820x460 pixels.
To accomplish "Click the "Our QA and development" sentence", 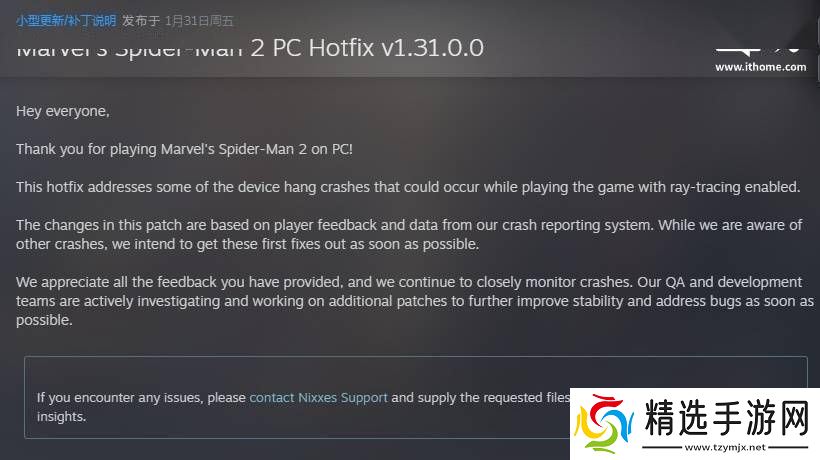I will click(719, 282).
